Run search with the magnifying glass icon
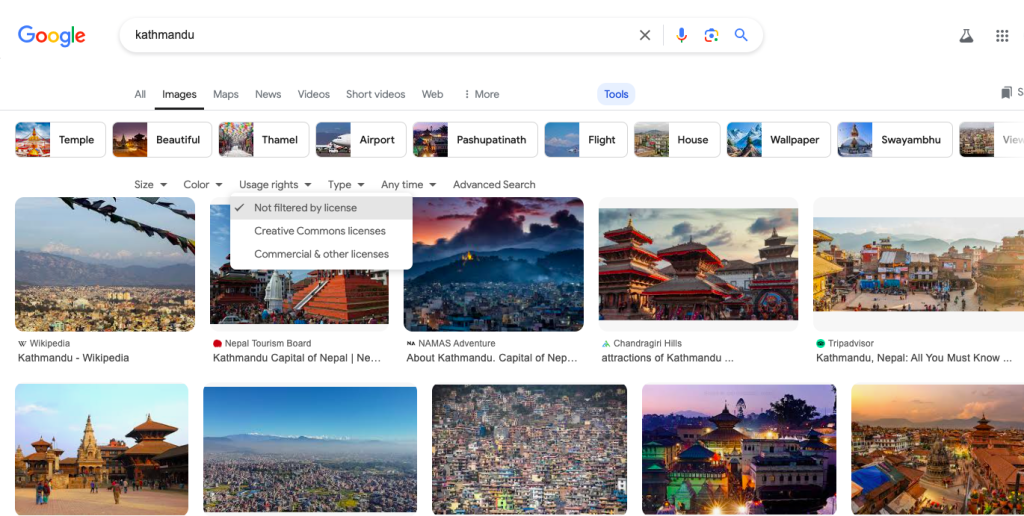Viewport: 1024px width, 516px height. pos(741,35)
